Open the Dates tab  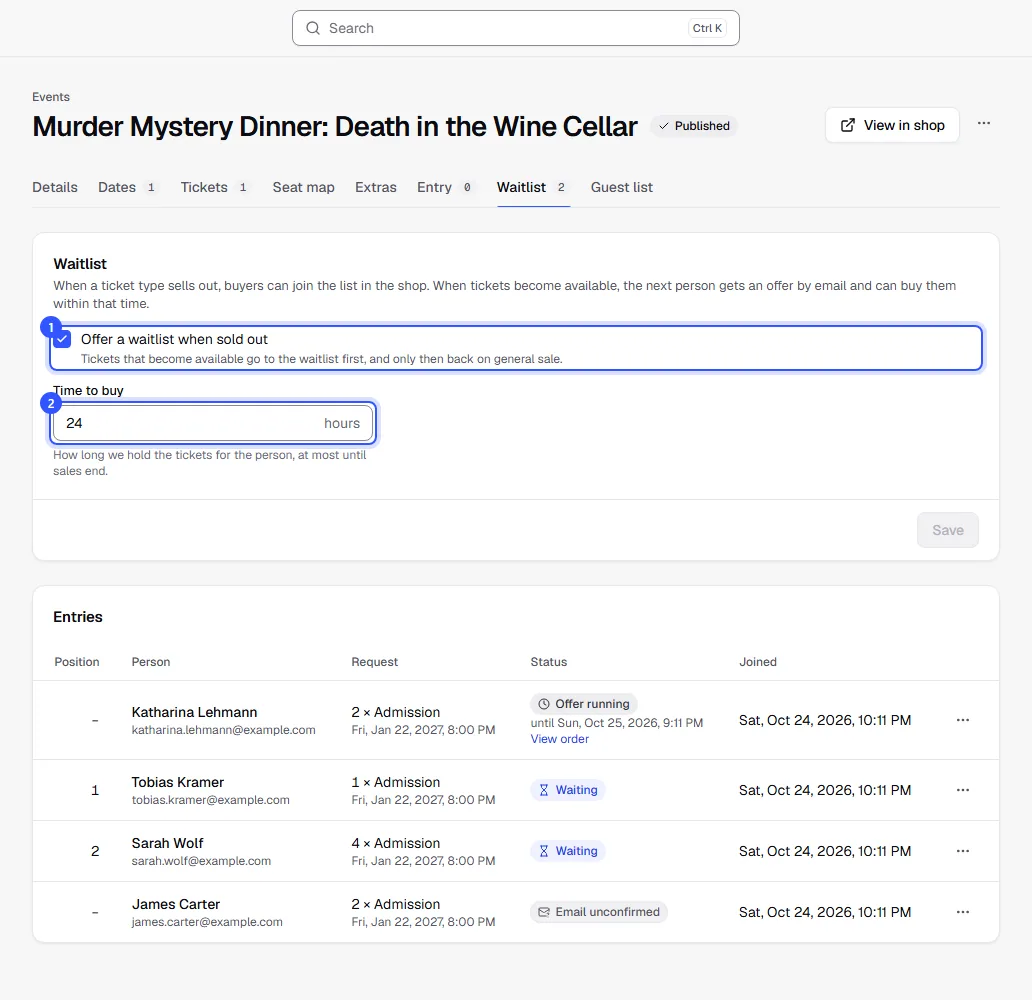128,188
